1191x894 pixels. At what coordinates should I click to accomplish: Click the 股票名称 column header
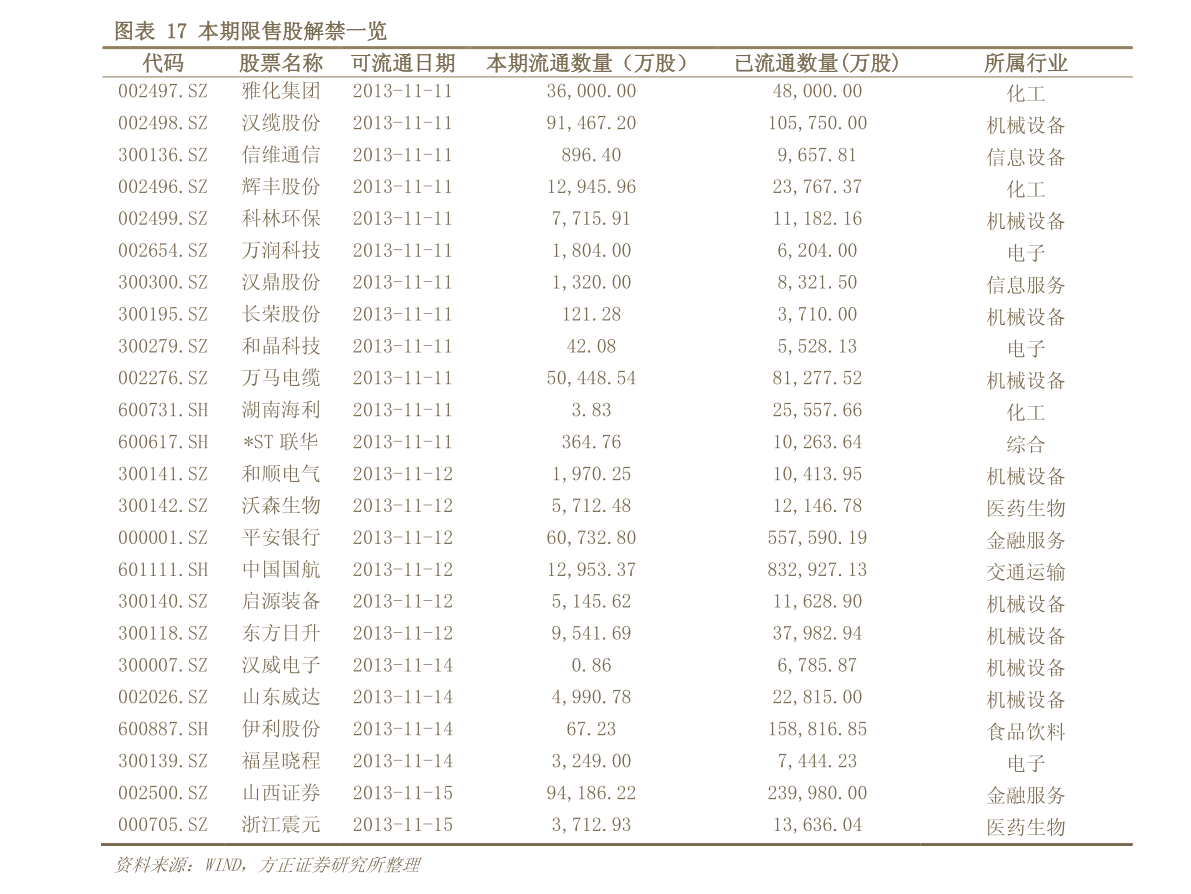tap(281, 63)
